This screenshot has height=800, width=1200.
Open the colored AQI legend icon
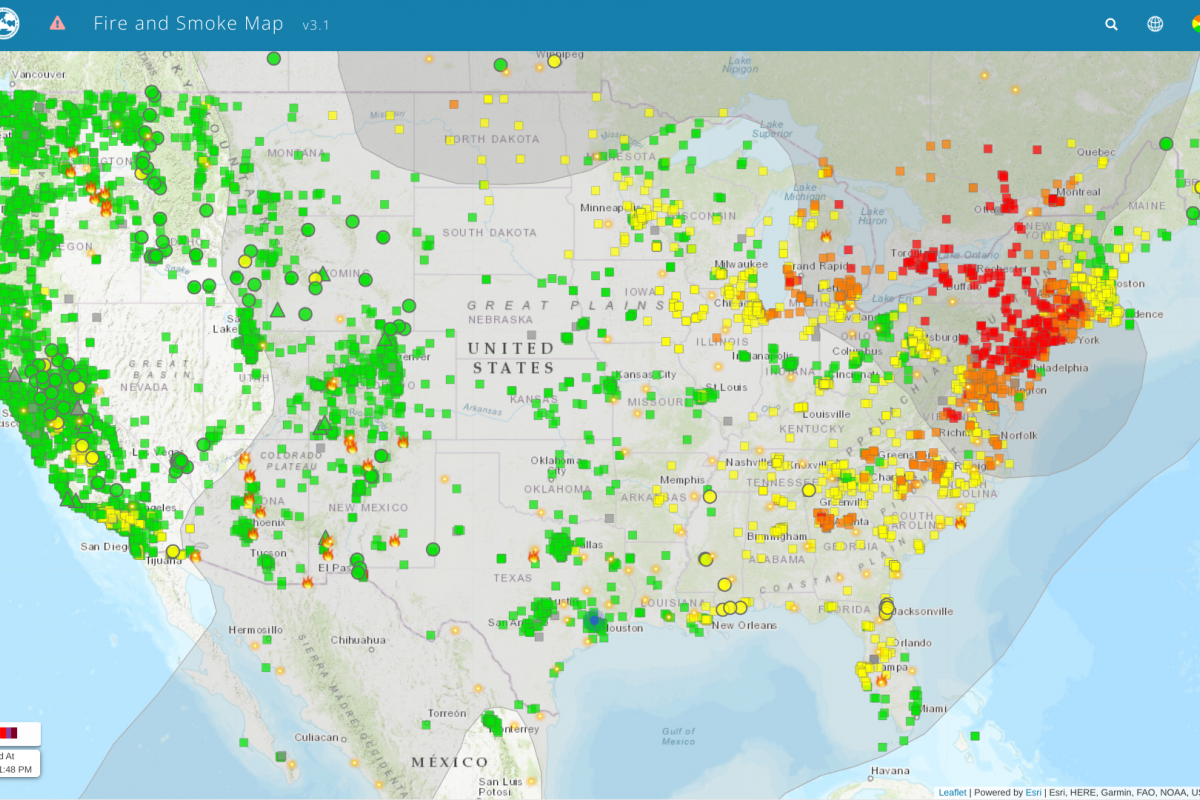click(x=1194, y=24)
